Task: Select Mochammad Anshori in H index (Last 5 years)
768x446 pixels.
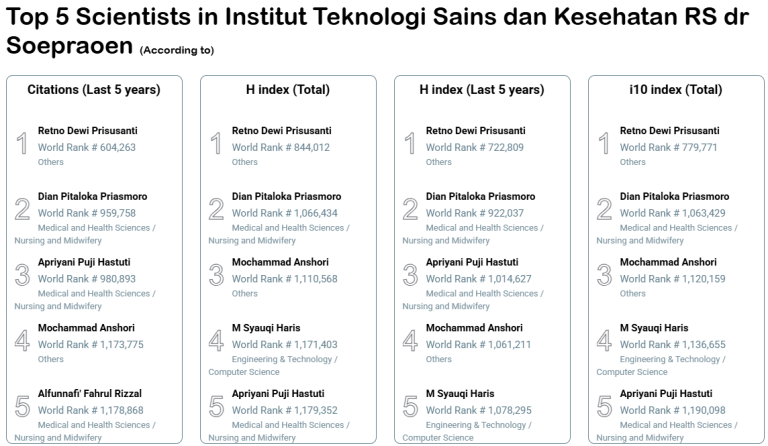Action: tap(474, 328)
